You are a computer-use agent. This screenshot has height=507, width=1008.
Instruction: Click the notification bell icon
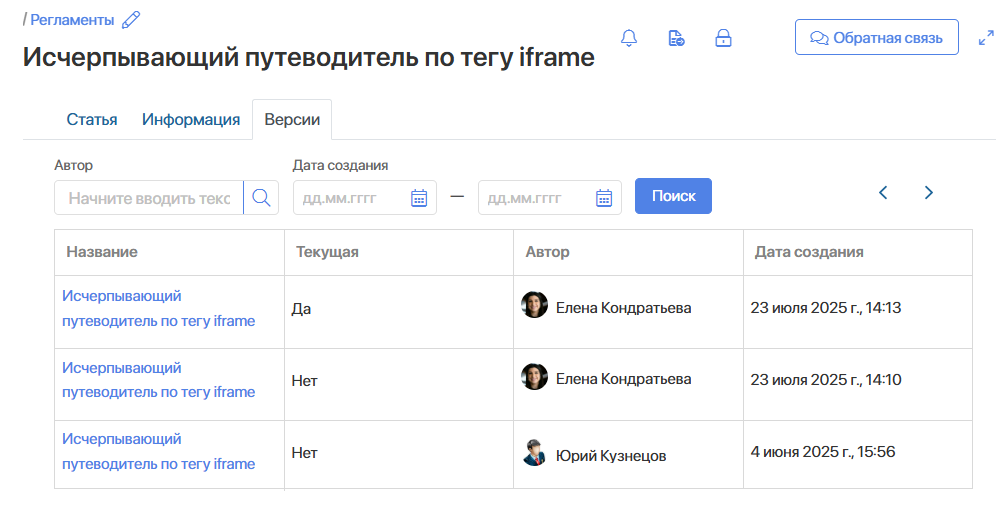pos(629,38)
